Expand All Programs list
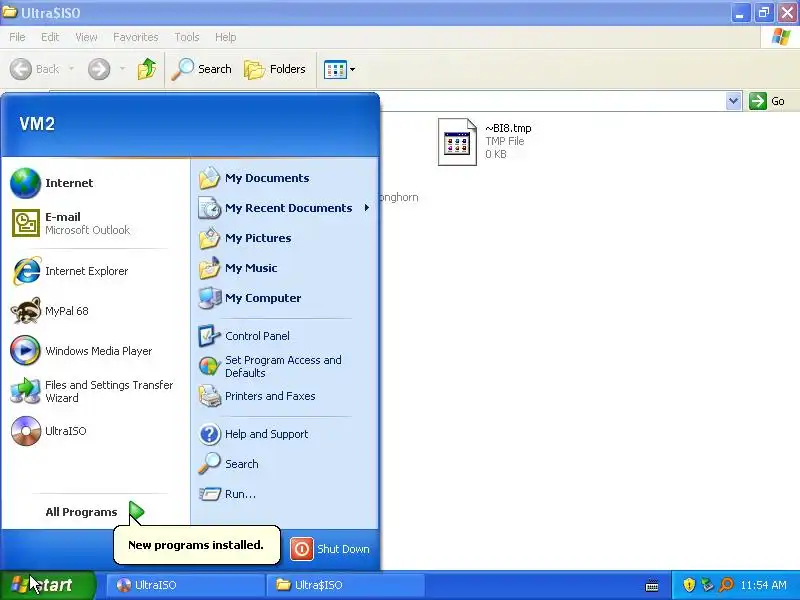Viewport: 800px width, 600px height. (94, 512)
